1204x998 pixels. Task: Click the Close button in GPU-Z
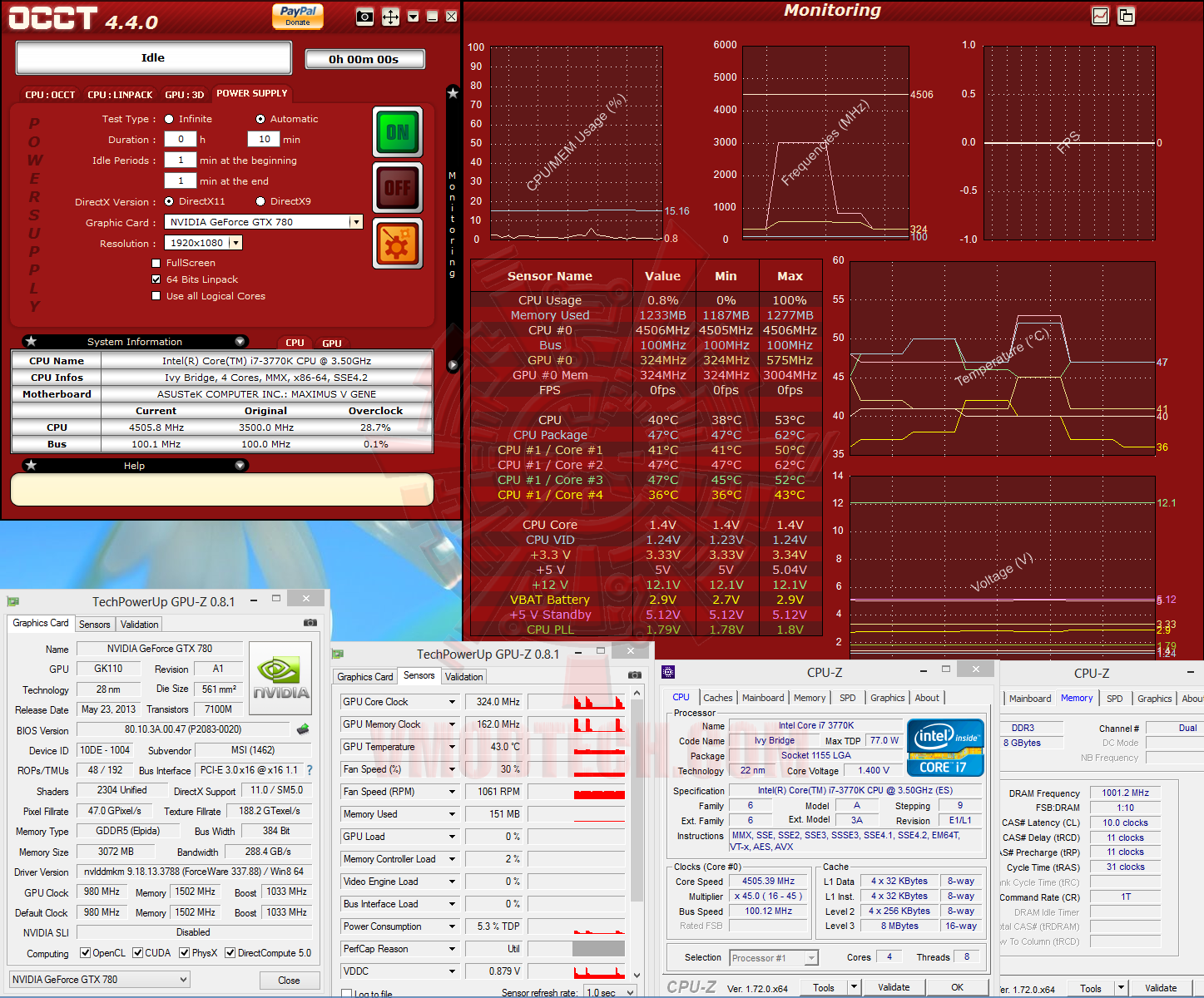tap(289, 981)
